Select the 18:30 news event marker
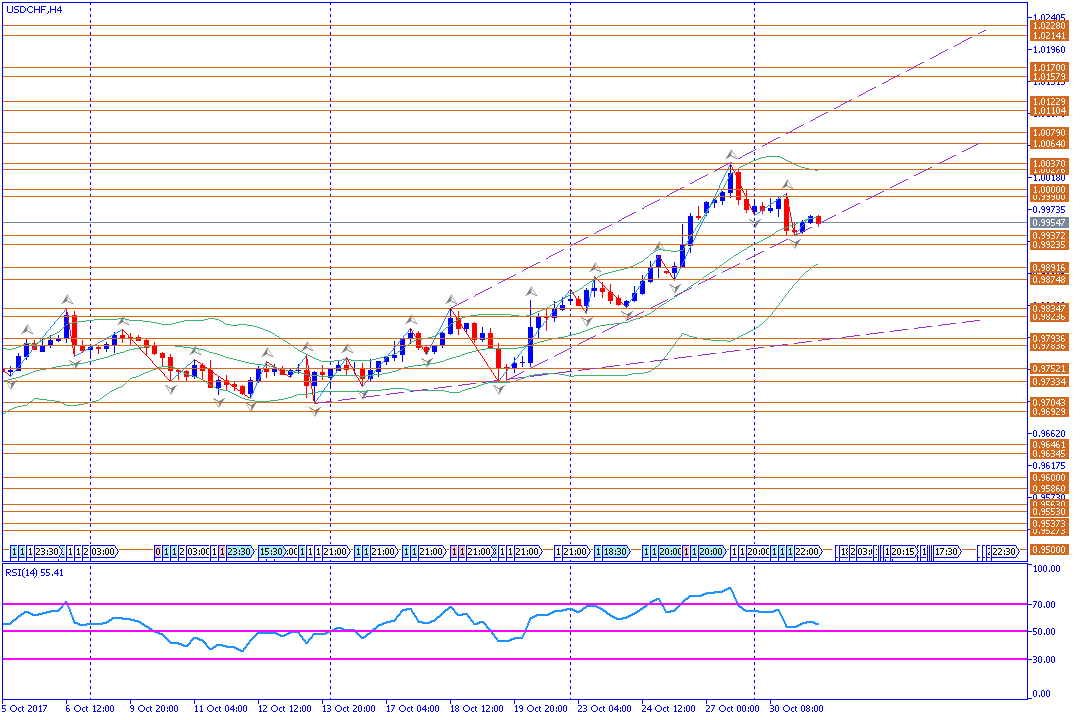The height and width of the screenshot is (720, 1080). point(614,552)
